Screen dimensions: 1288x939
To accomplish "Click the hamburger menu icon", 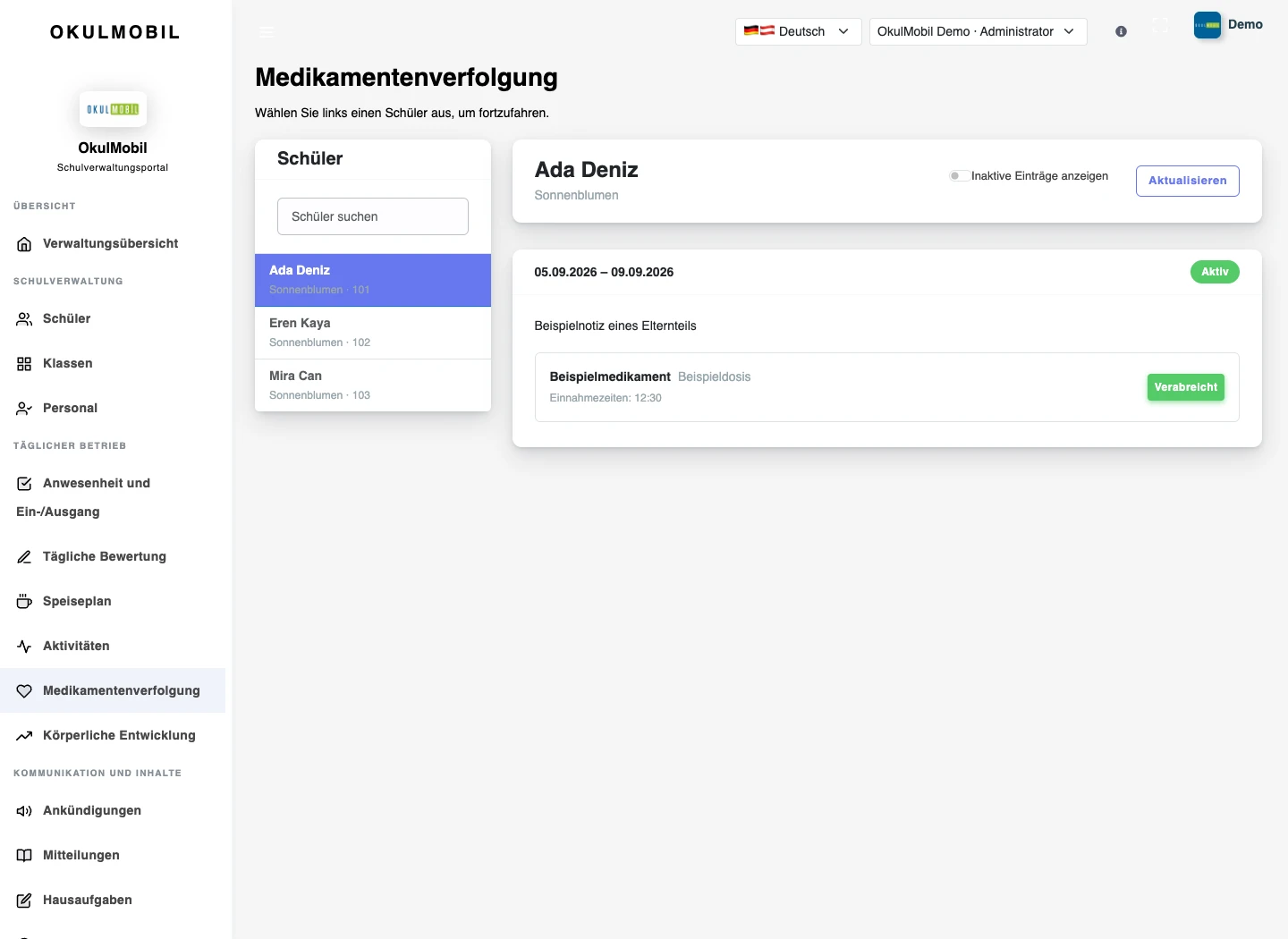I will [267, 31].
